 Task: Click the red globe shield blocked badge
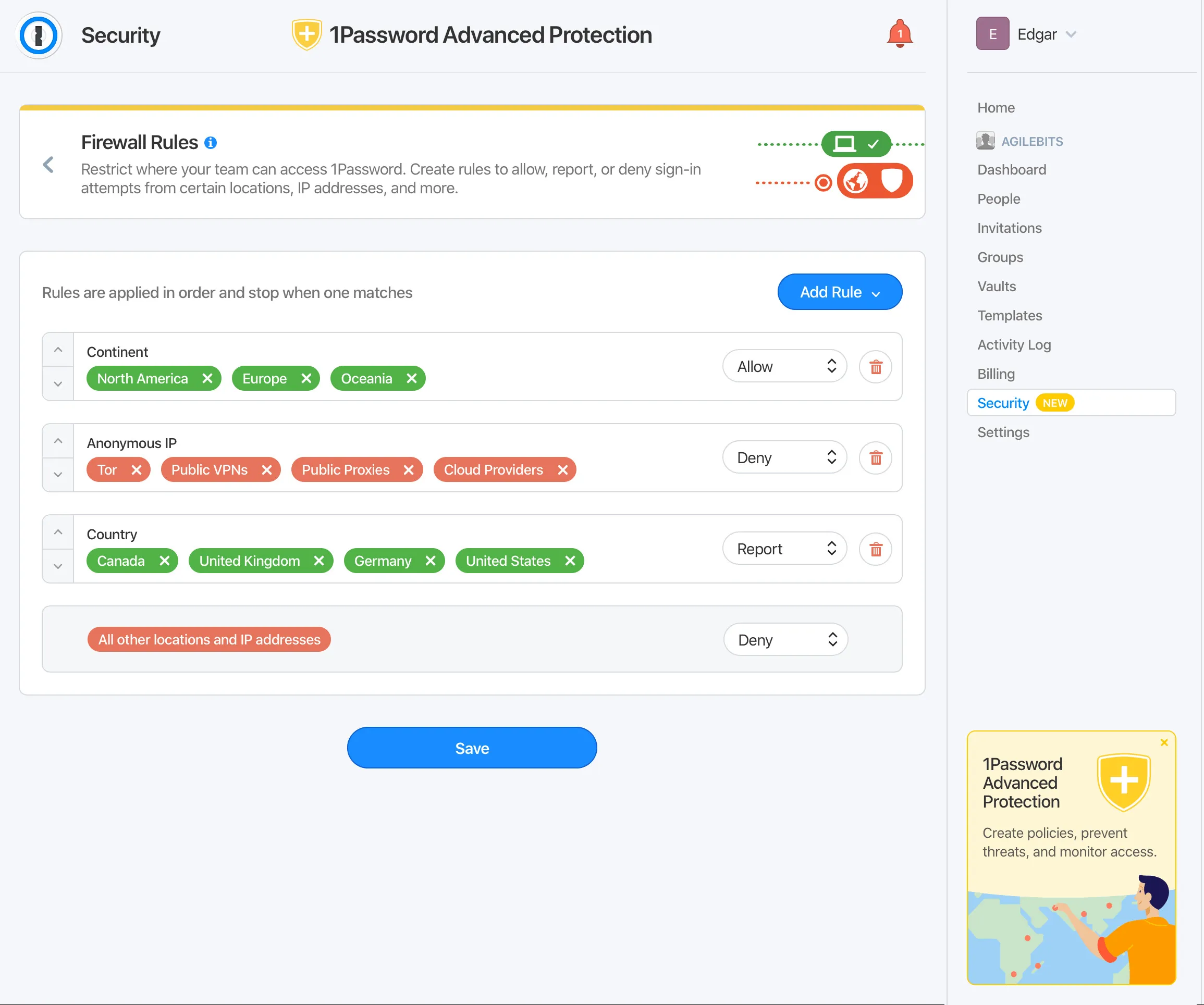click(875, 181)
